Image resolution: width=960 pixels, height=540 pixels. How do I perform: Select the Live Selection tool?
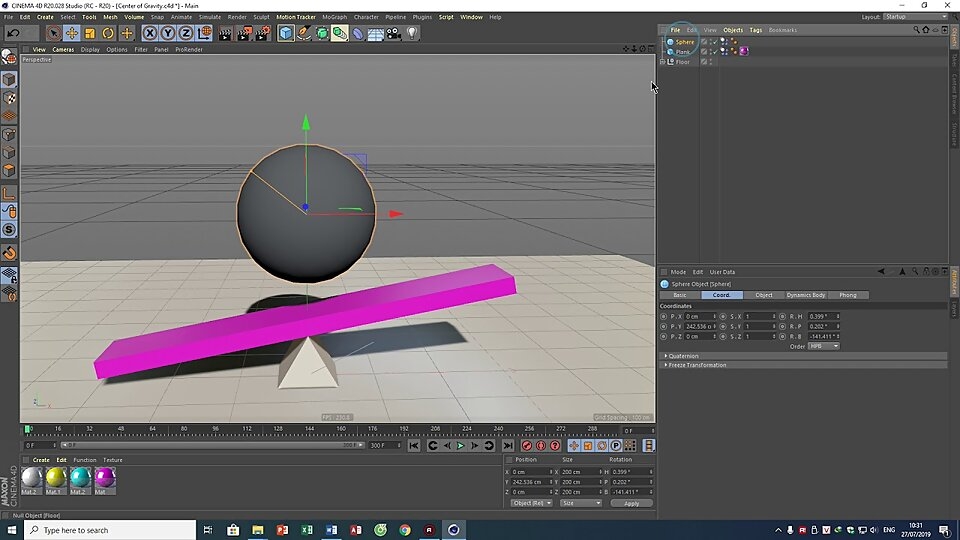click(53, 33)
